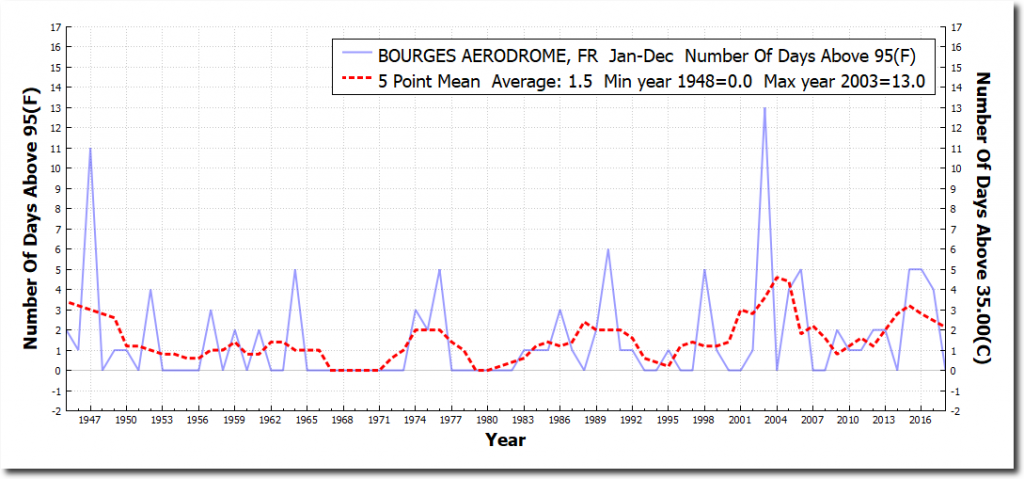Image resolution: width=1024 pixels, height=479 pixels.
Task: Click the 1964 peak at 5 days
Action: point(294,269)
